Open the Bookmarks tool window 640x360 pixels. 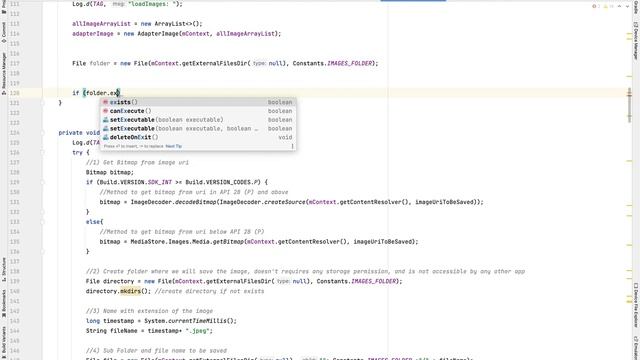click(4, 303)
